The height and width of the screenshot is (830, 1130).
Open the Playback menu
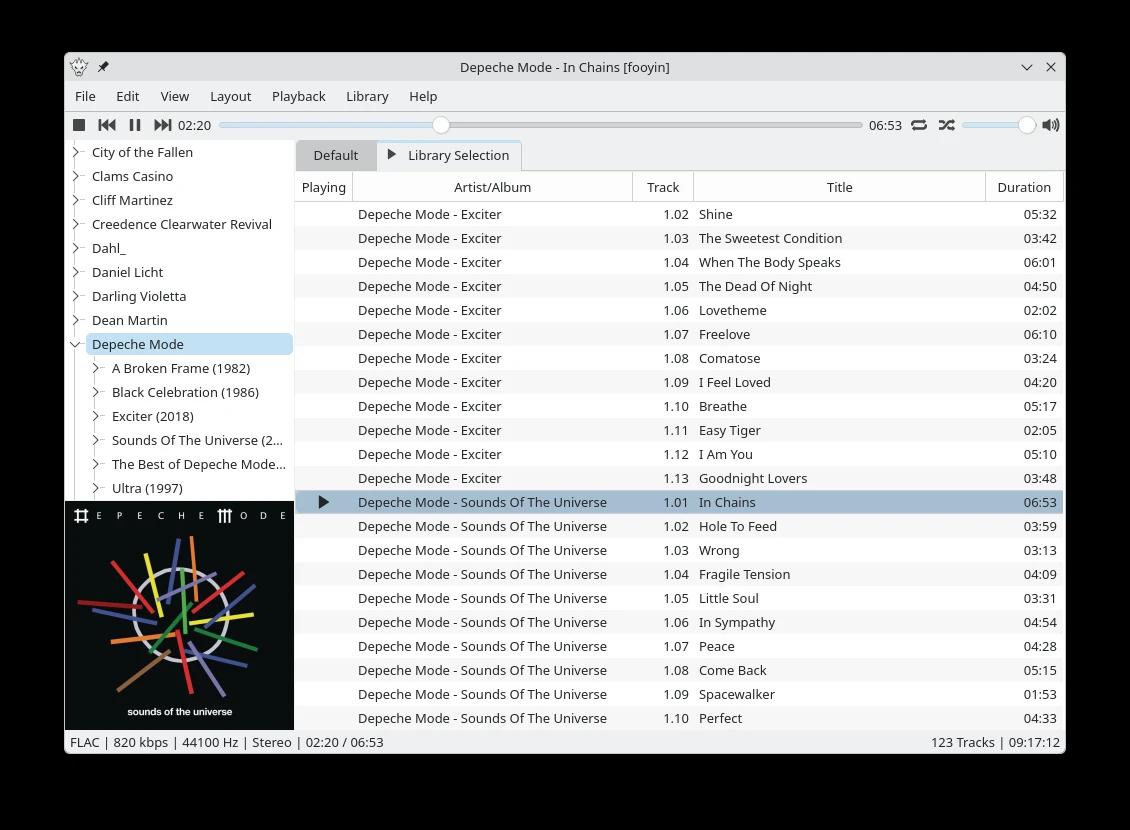pos(298,97)
